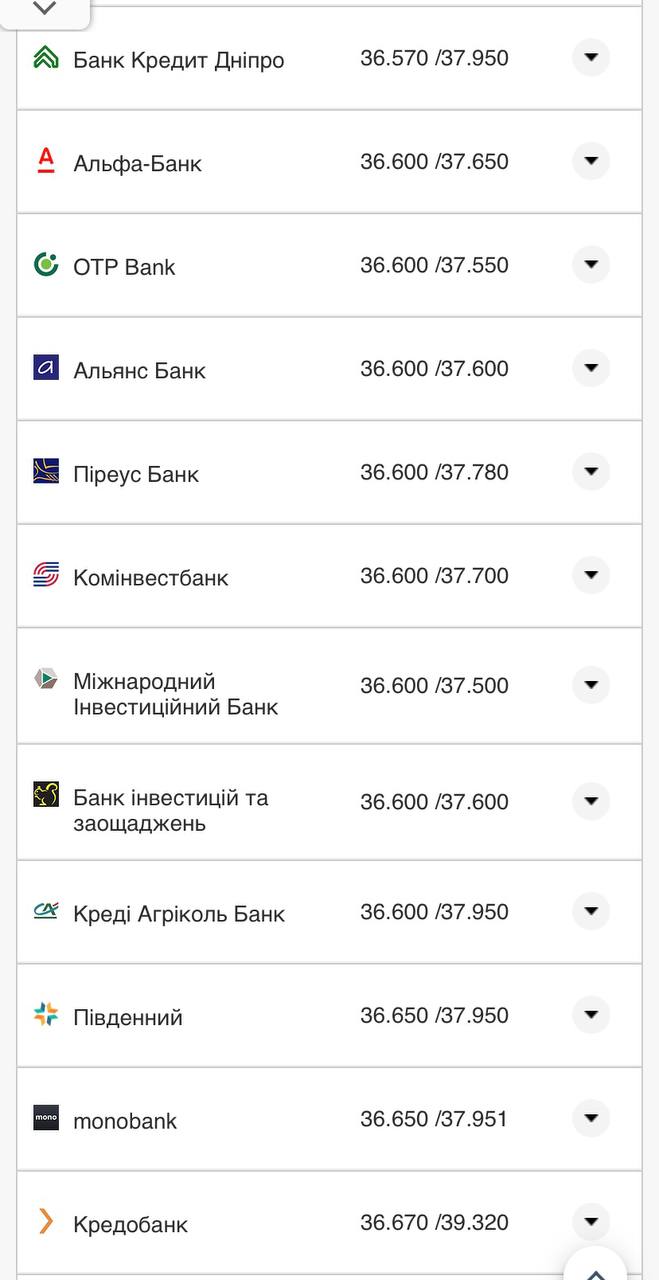Click the scroll-to-top button at bottom
This screenshot has width=659, height=1280.
[x=594, y=1266]
